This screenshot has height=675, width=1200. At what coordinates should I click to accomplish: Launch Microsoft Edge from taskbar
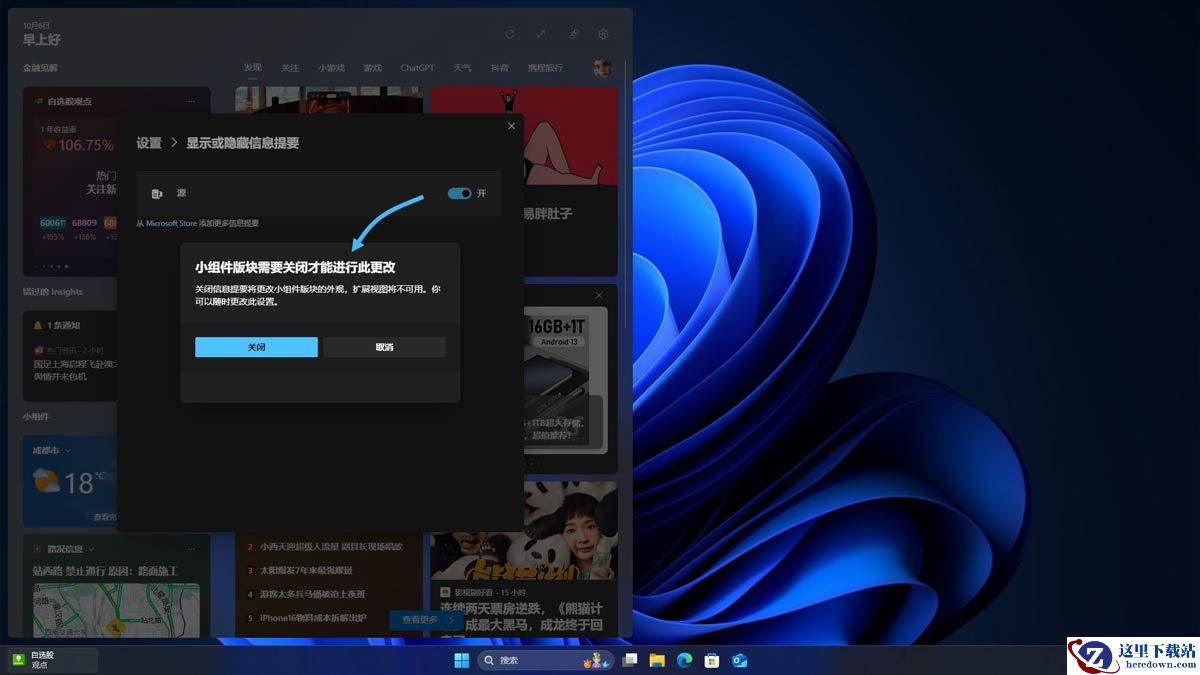[685, 660]
